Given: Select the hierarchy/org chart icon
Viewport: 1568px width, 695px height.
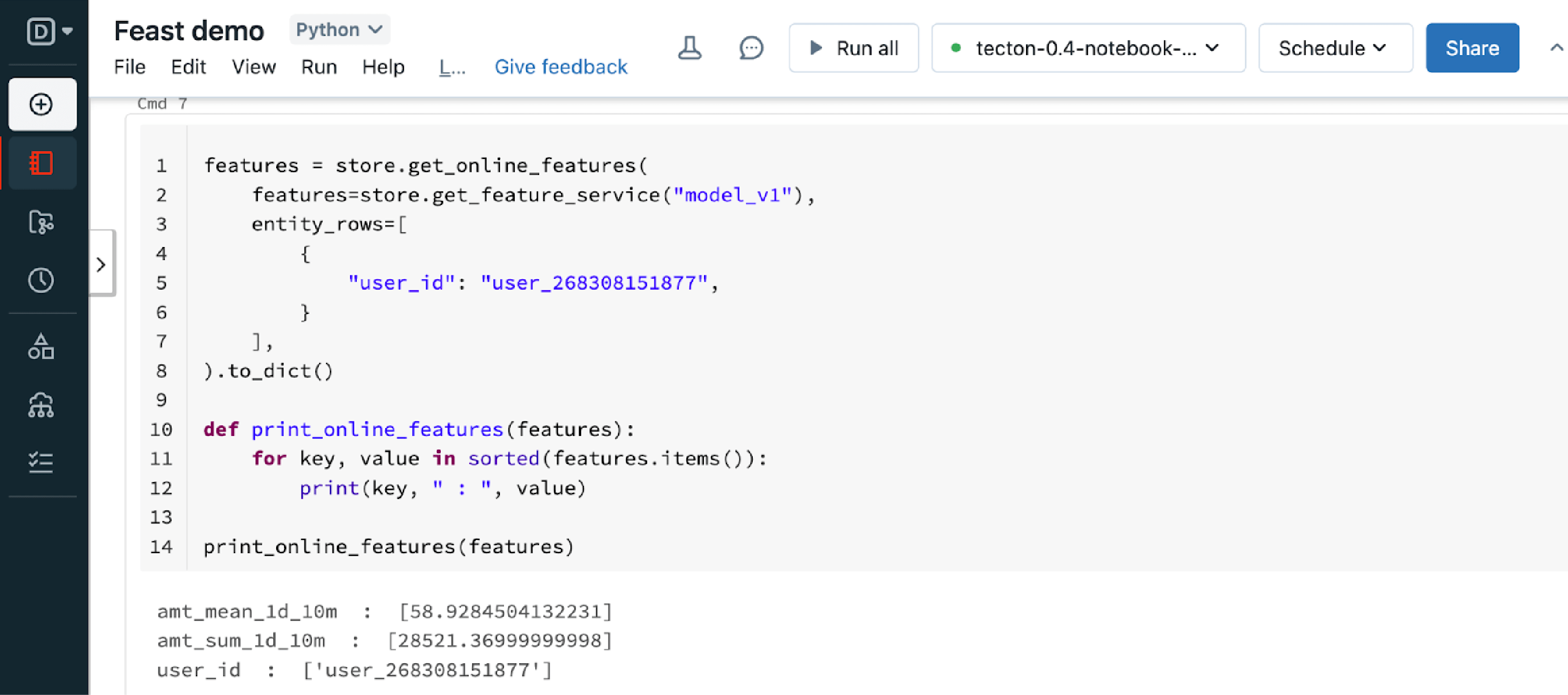Looking at the screenshot, I should pos(40,405).
